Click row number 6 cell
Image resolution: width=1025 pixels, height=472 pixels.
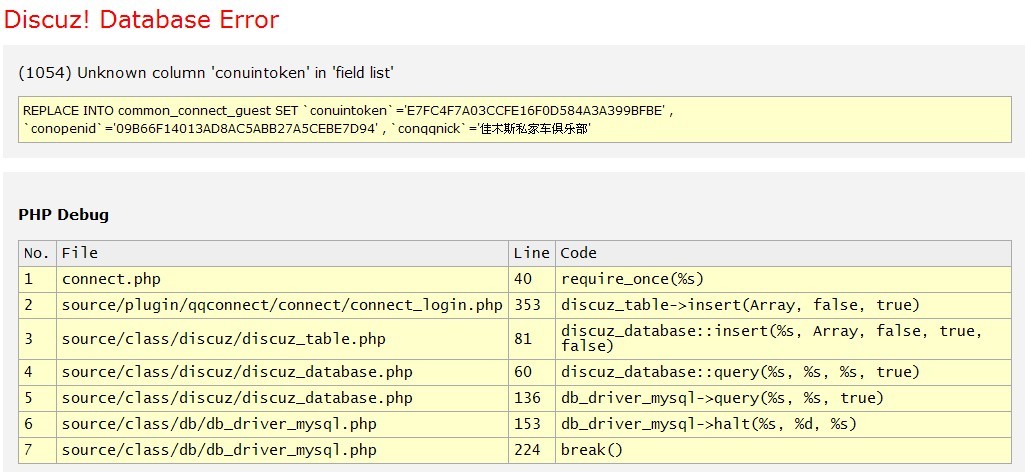[37, 424]
